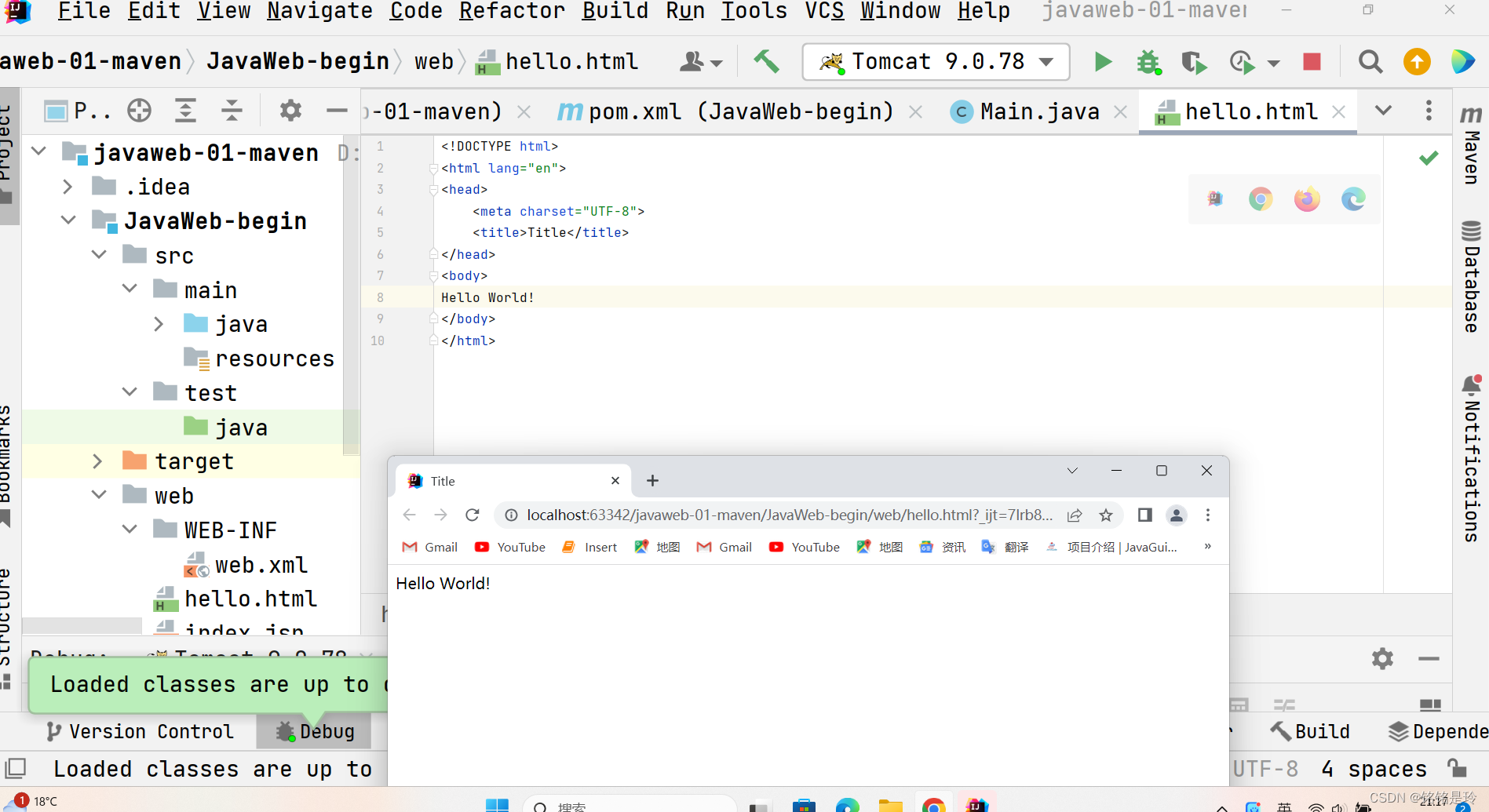Expand the java folder under main
1489x812 pixels.
(x=159, y=324)
